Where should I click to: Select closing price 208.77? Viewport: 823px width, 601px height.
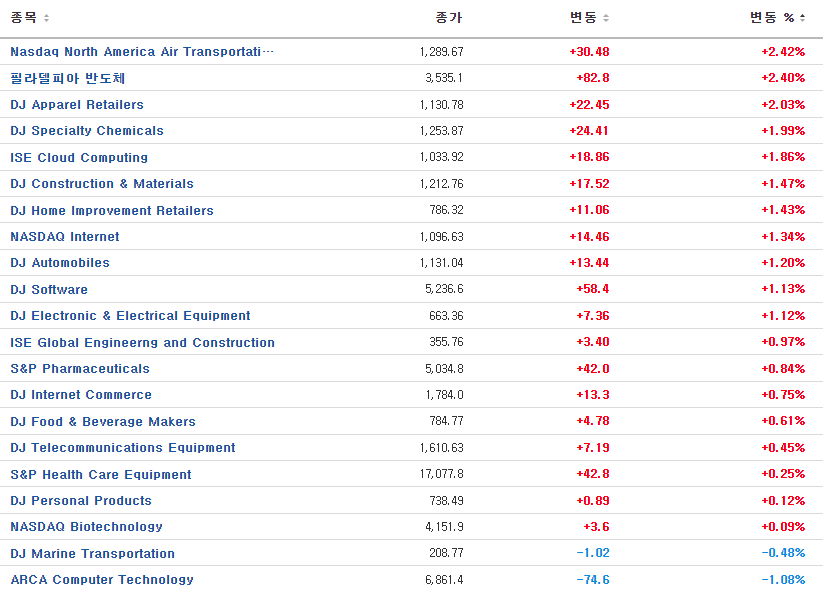pyautogui.click(x=447, y=553)
